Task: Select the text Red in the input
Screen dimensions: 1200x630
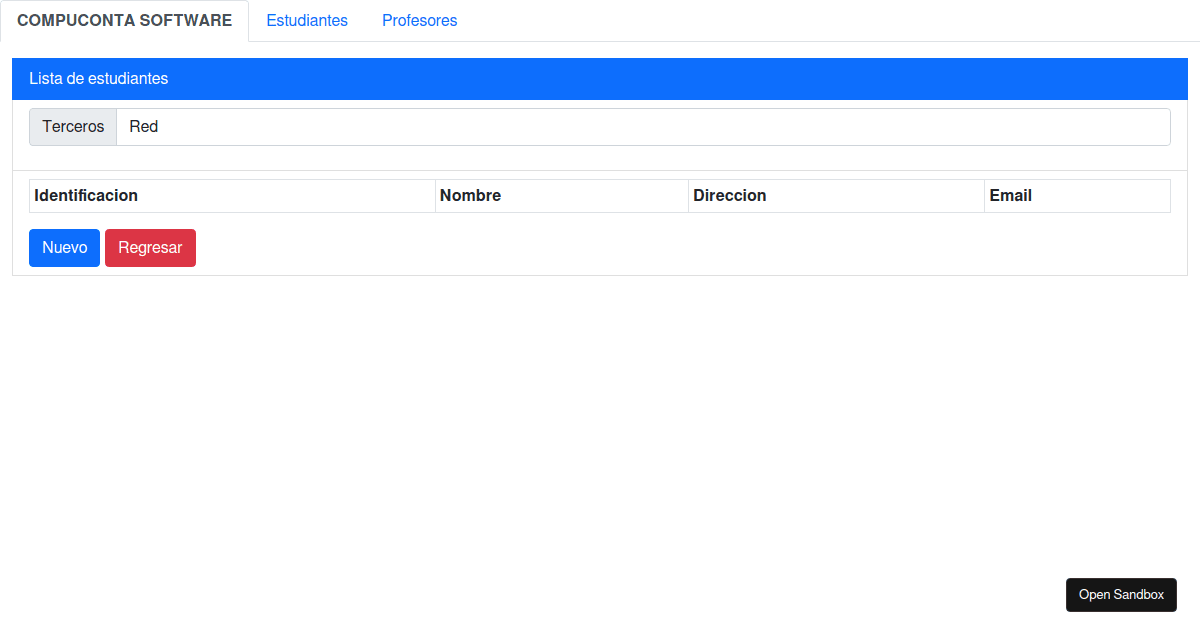Action: click(x=143, y=126)
